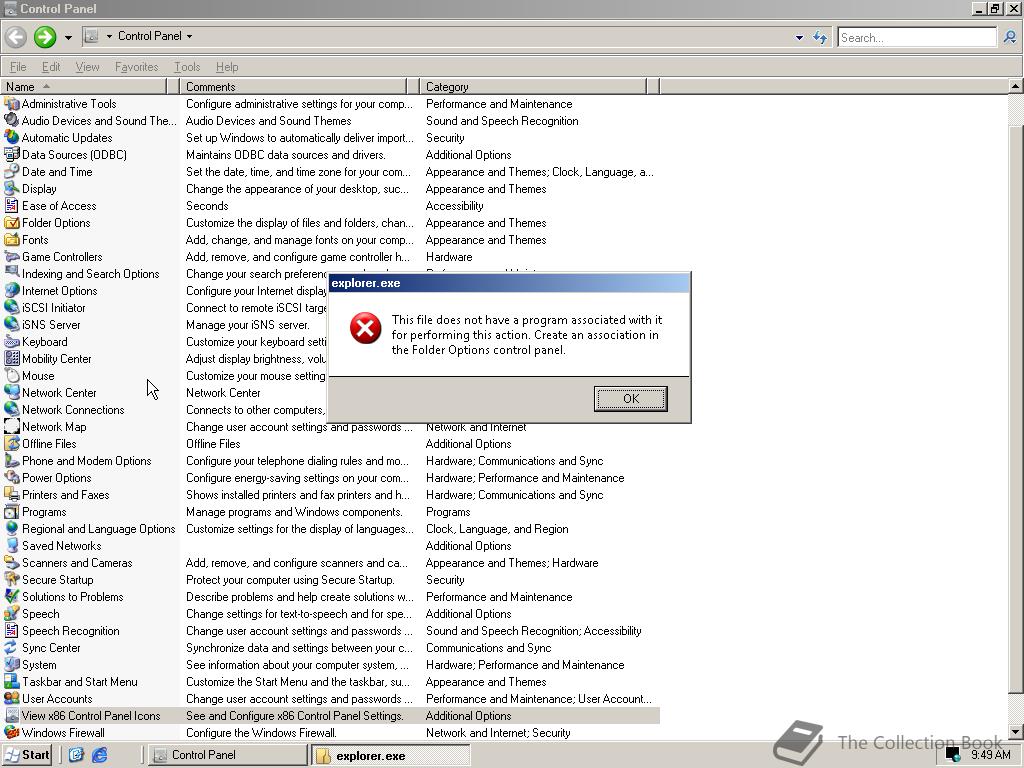Click OK in the explorer.exe error dialog
The height and width of the screenshot is (768, 1024).
[630, 398]
